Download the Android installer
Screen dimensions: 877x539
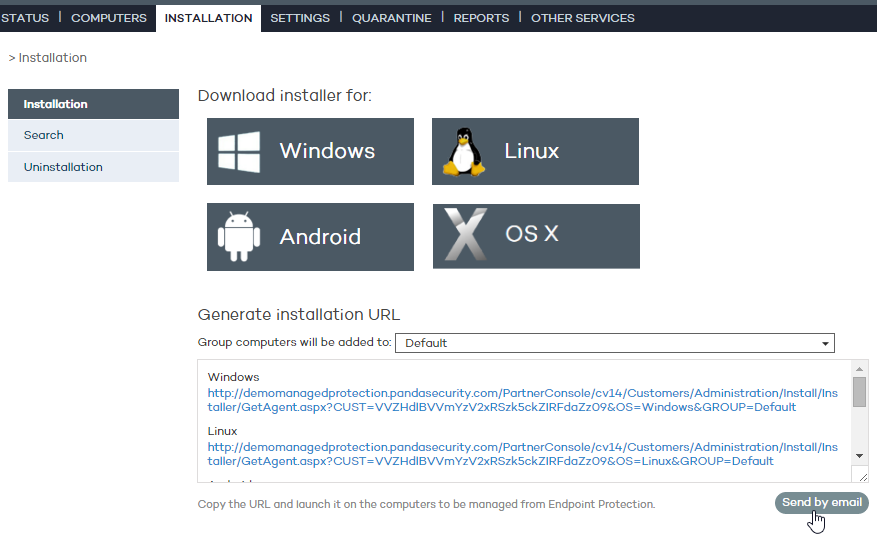coord(310,237)
